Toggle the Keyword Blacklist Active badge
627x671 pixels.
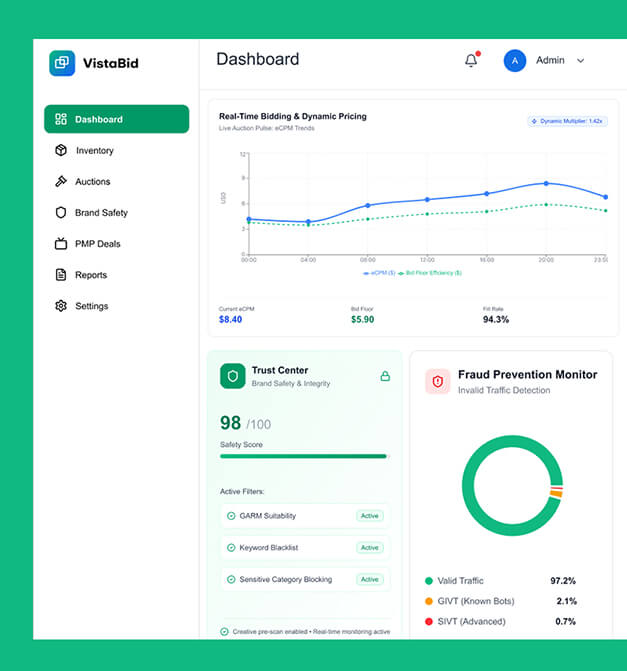370,548
